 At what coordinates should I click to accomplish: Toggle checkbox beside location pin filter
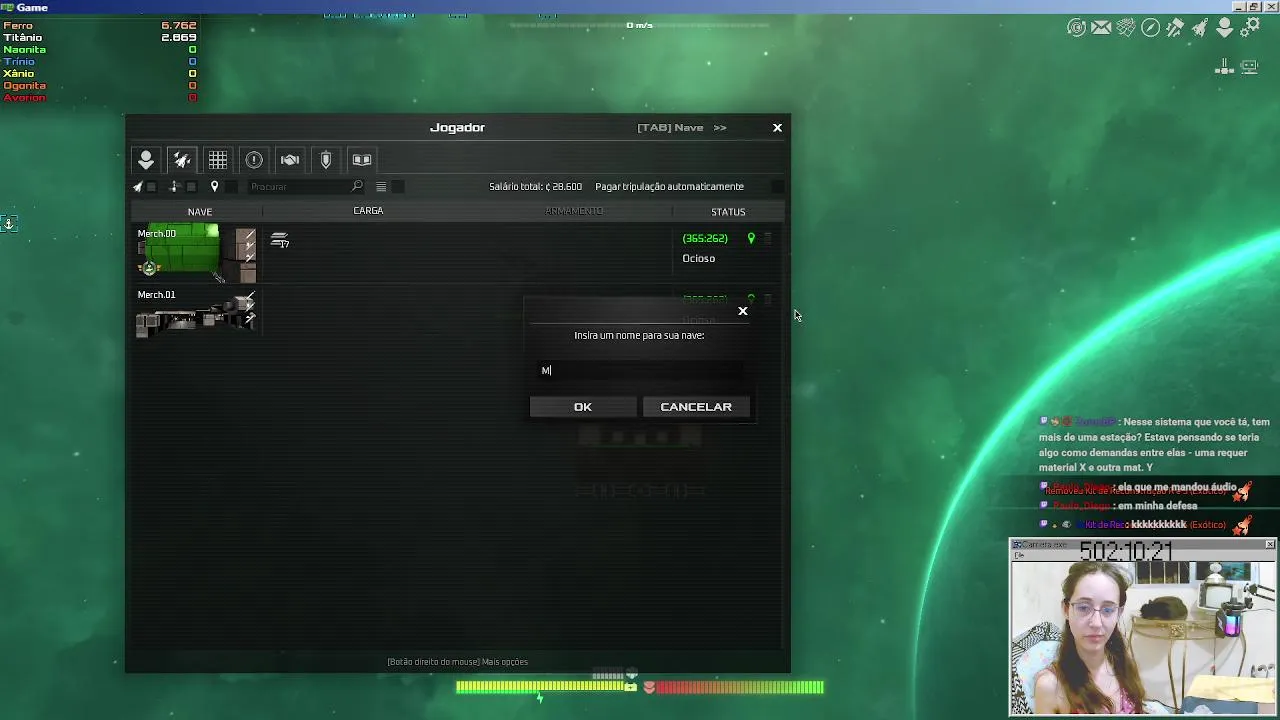click(231, 187)
